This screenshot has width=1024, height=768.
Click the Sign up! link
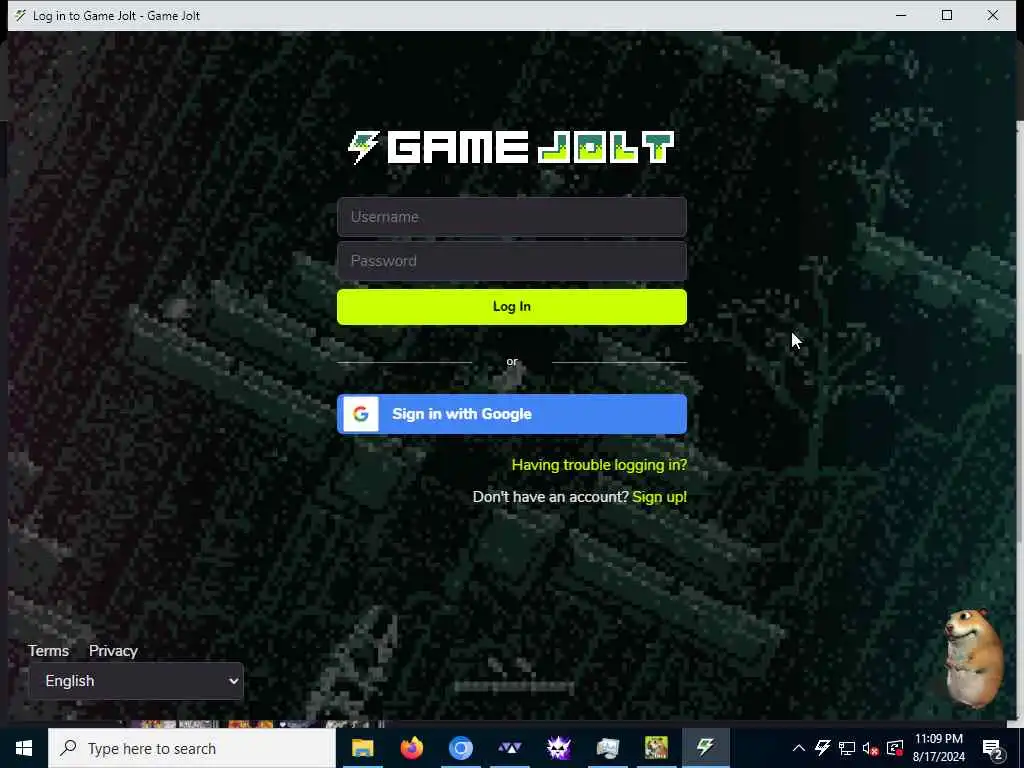(659, 497)
